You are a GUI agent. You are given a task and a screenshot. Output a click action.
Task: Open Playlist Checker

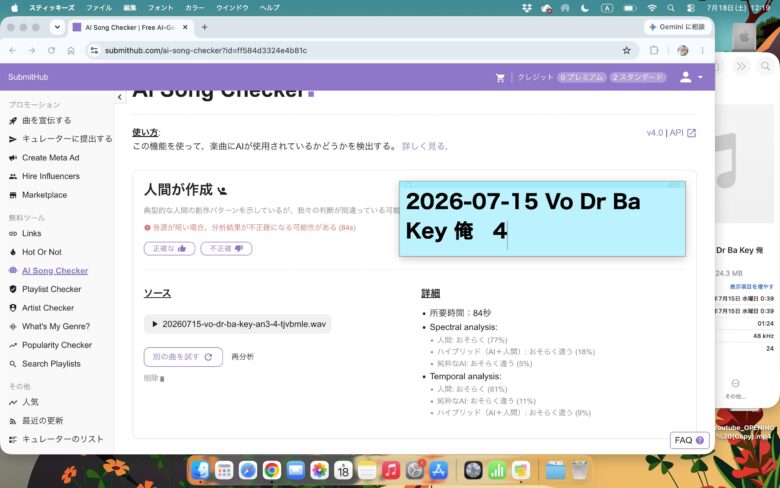click(x=45, y=289)
